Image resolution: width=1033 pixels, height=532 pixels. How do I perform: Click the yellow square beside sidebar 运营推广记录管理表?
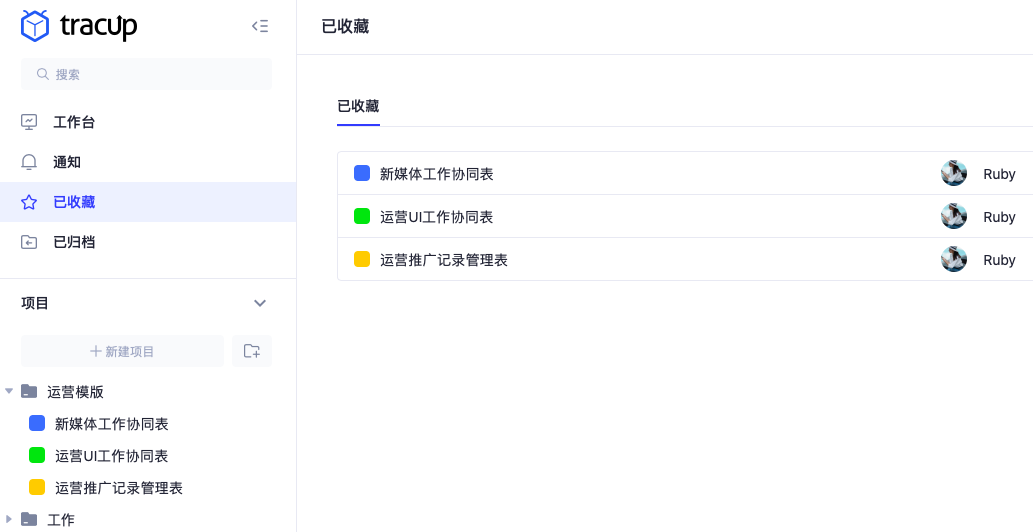(37, 487)
